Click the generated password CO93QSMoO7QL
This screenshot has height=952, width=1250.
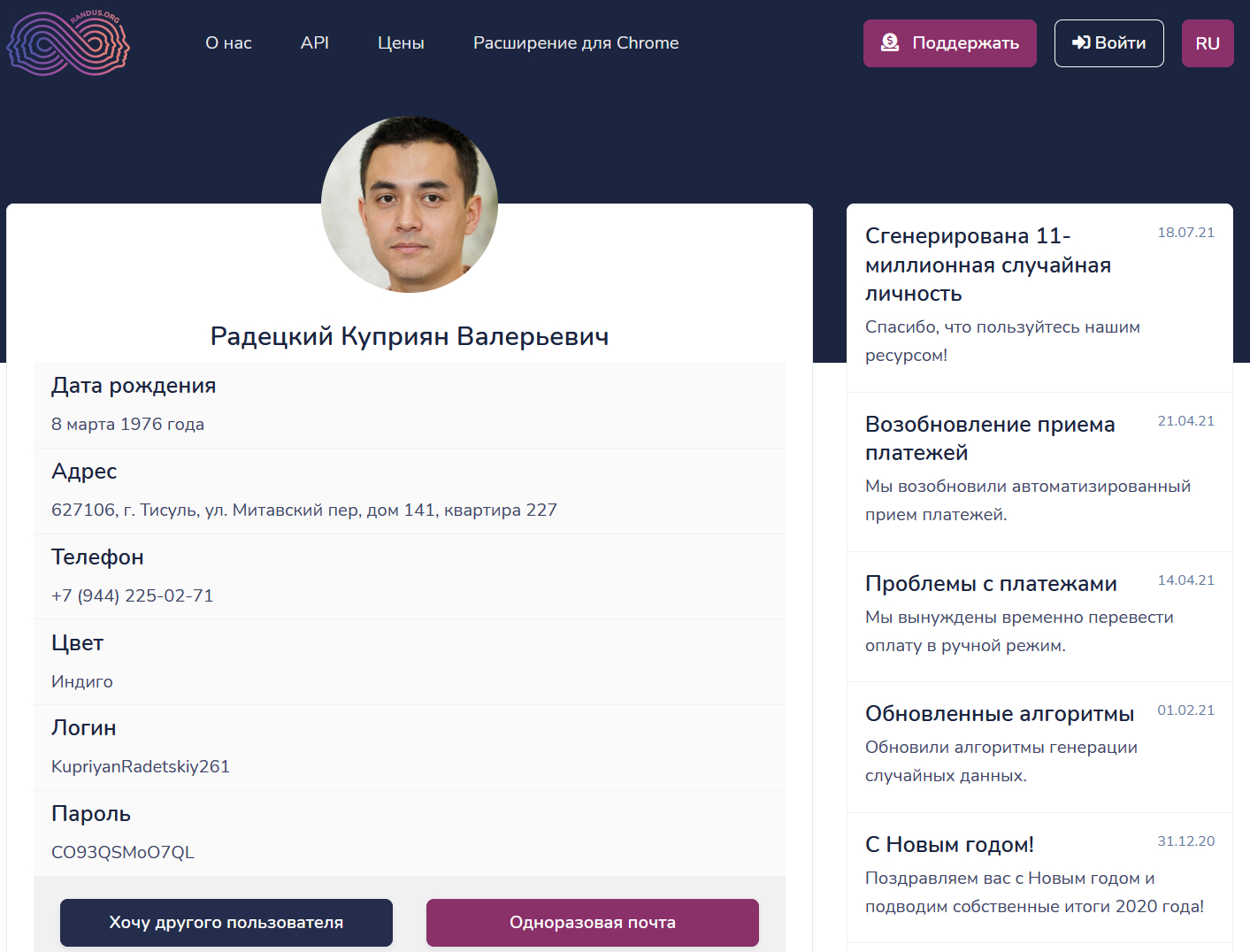click(123, 852)
